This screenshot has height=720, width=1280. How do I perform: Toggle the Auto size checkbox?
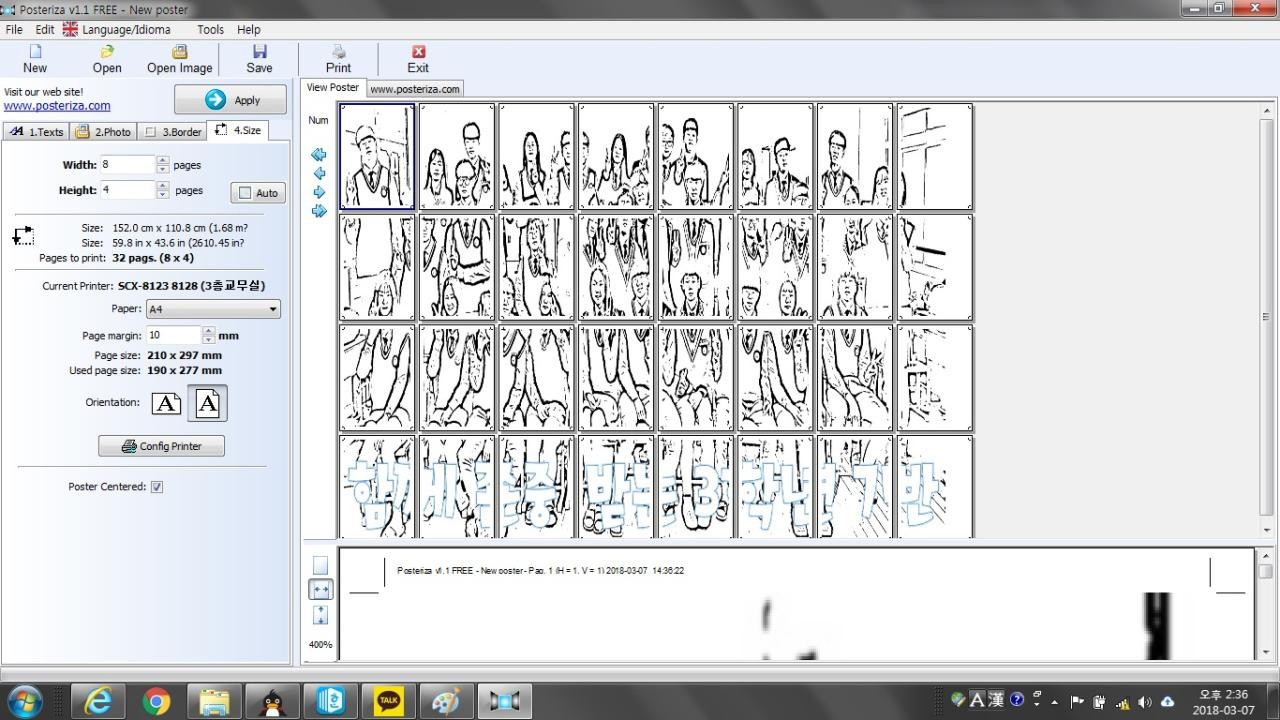(x=246, y=193)
